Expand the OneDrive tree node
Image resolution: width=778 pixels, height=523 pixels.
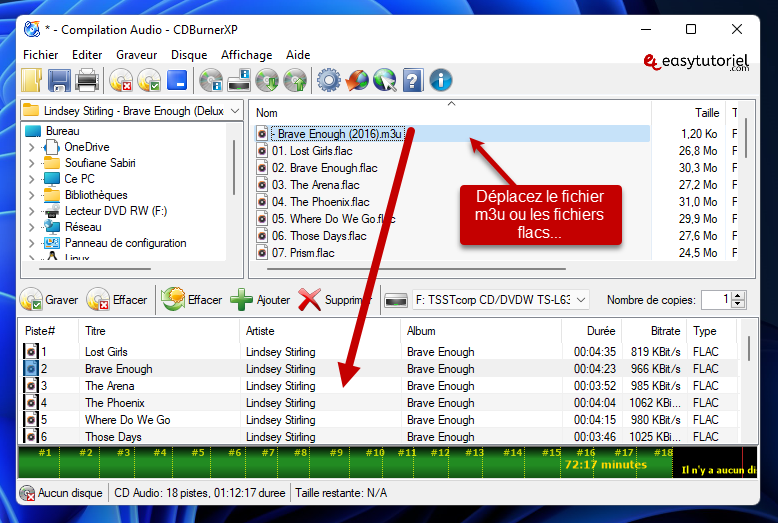[31, 147]
